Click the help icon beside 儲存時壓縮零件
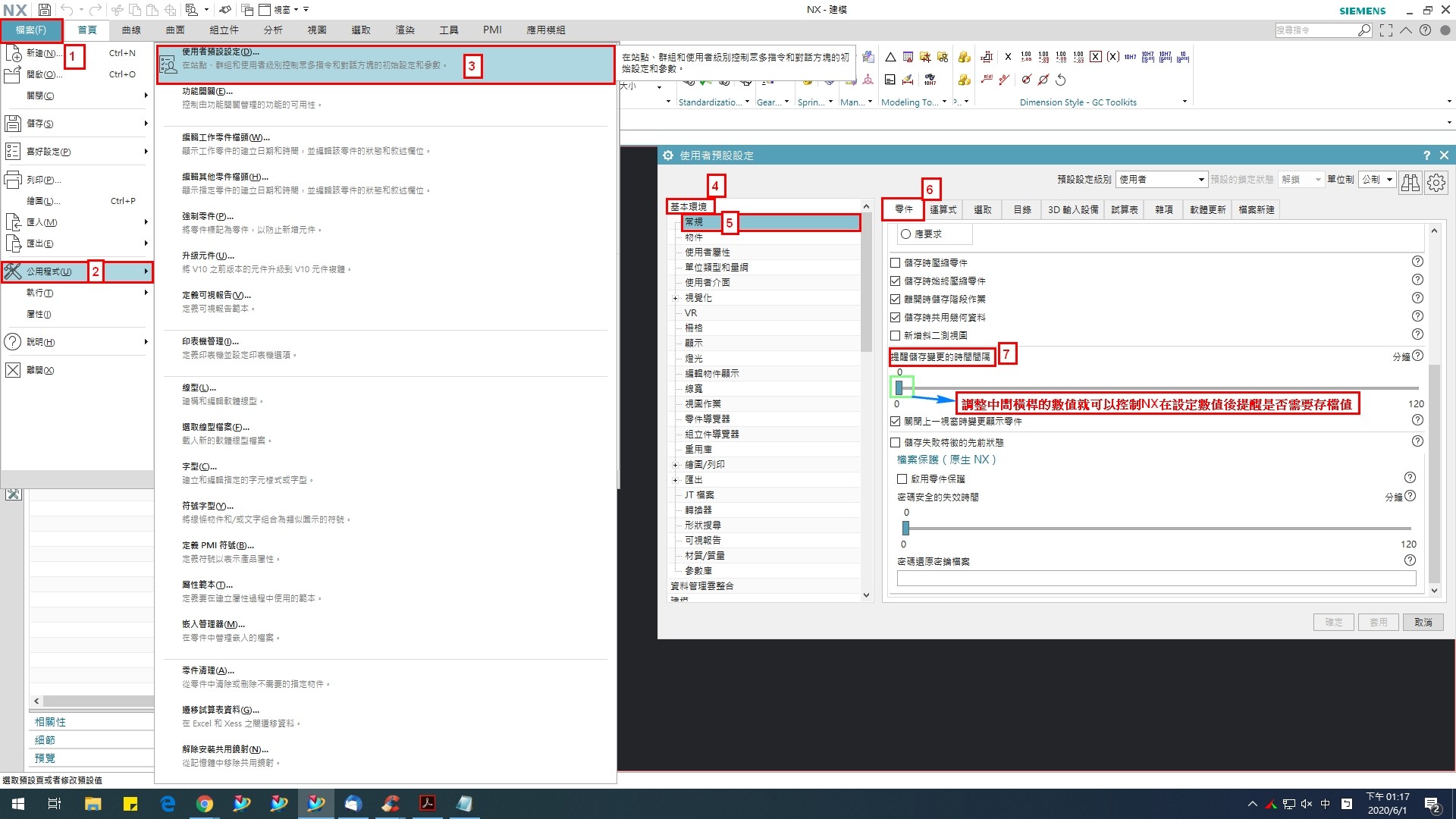Screen dimensions: 1456x819 coord(1417,262)
